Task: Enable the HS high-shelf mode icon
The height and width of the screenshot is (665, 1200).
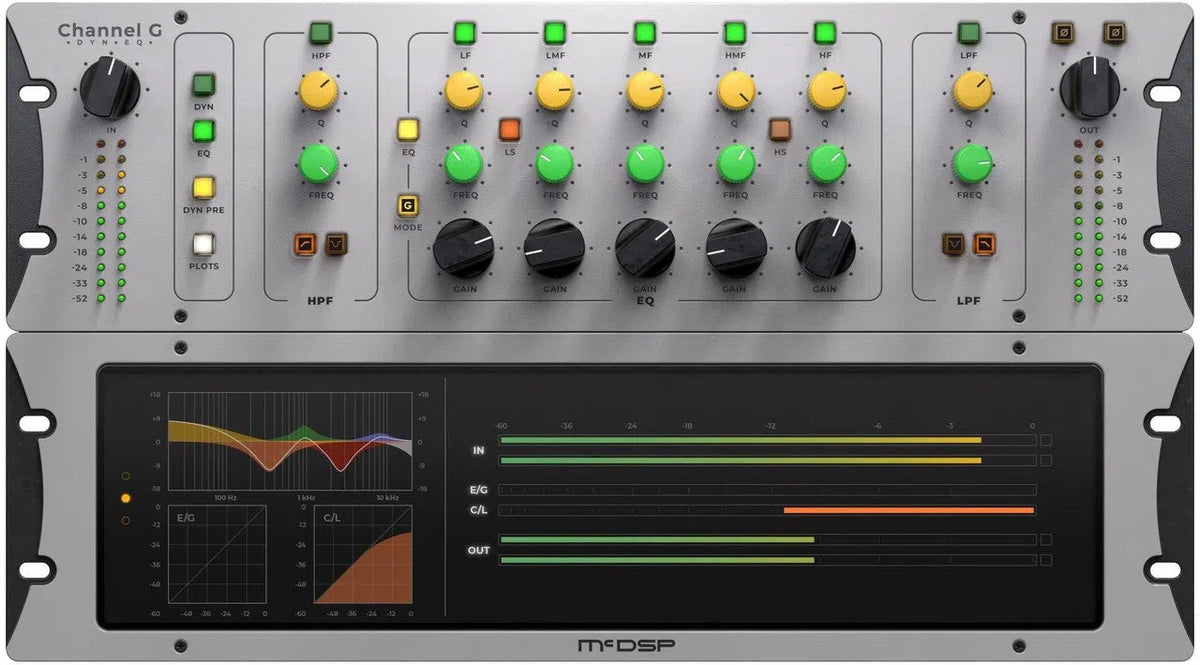Action: (782, 128)
